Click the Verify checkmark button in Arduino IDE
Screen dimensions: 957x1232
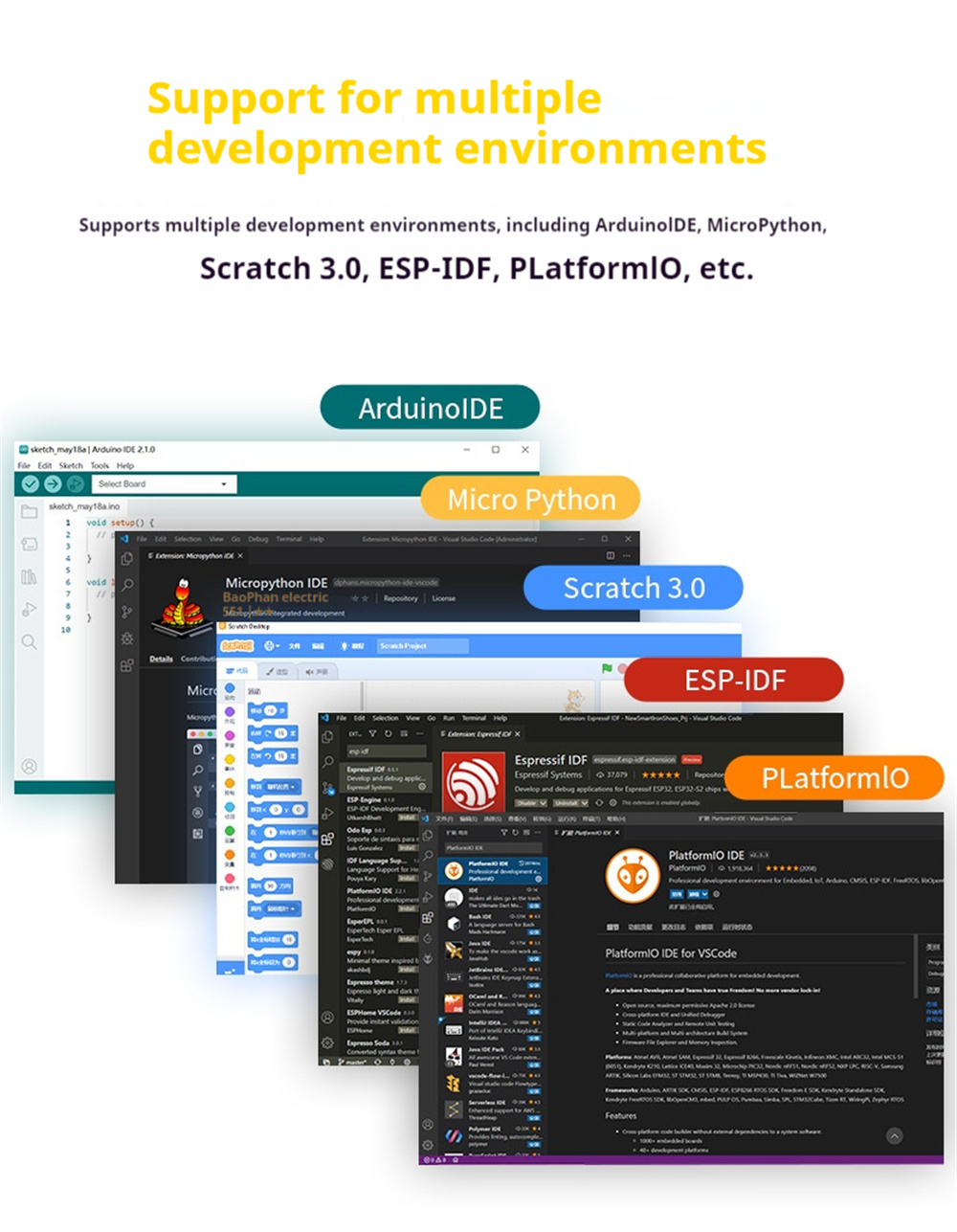[30, 484]
